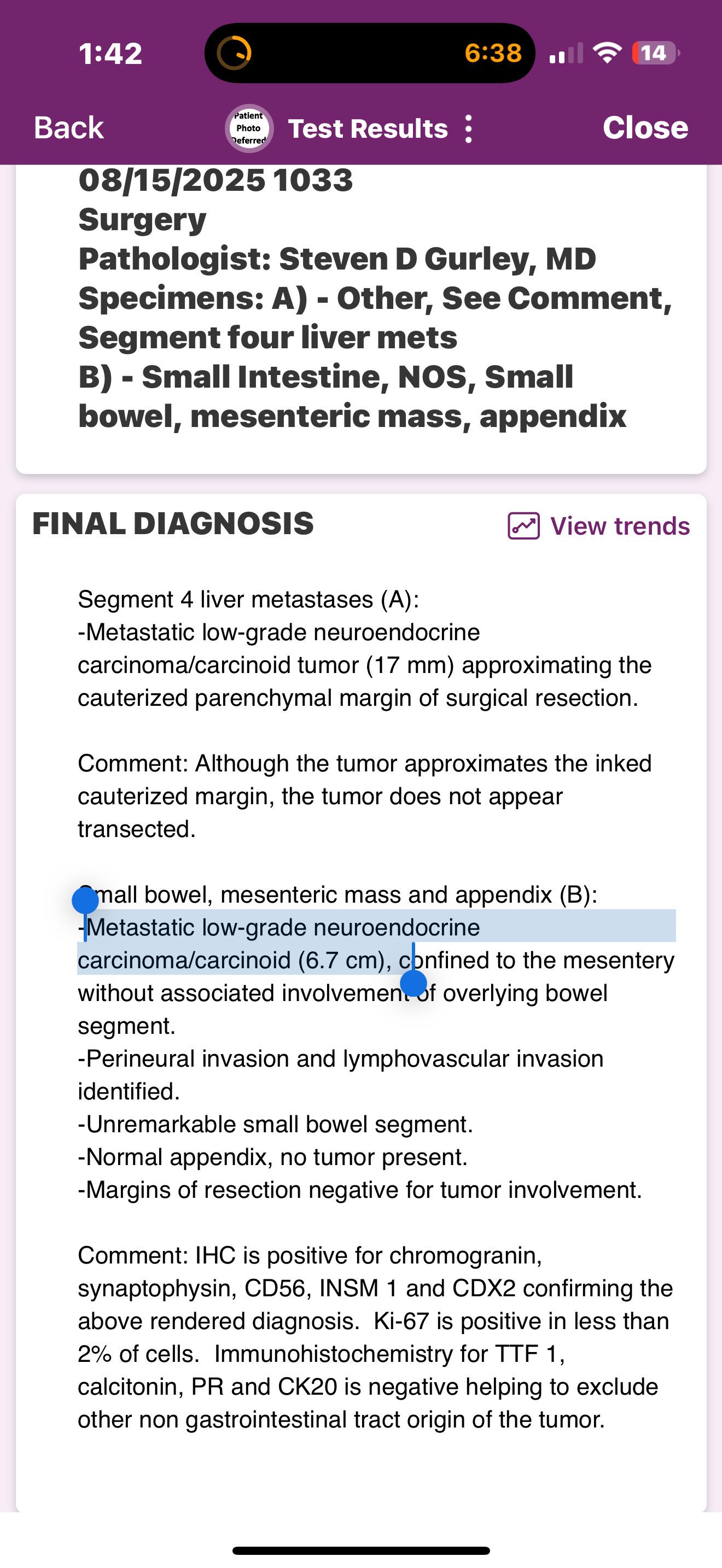Tap the Pathologist: Steven D Gurley line
The image size is (722, 1568).
pyautogui.click(x=337, y=259)
